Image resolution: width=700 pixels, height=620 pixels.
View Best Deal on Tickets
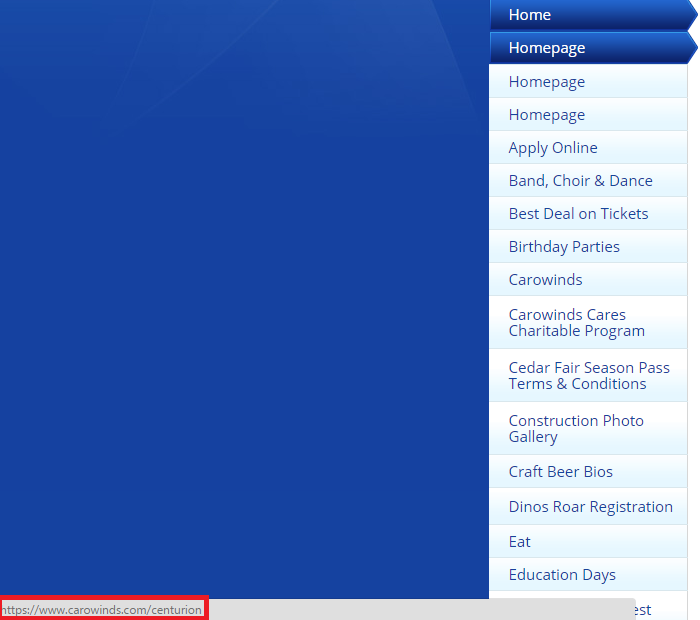point(578,214)
